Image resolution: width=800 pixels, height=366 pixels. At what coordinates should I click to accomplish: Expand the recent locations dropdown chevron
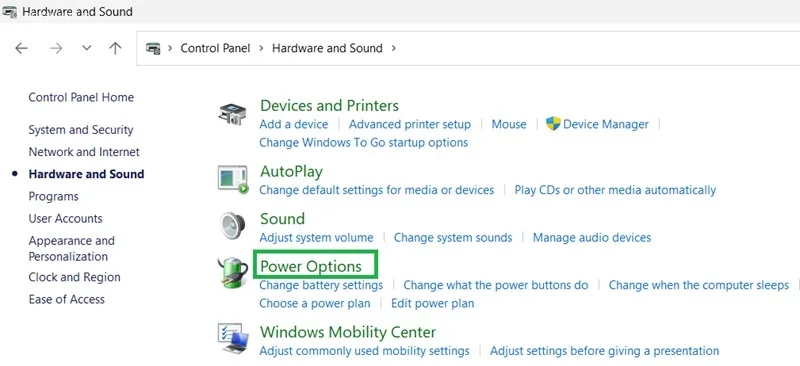click(x=87, y=48)
